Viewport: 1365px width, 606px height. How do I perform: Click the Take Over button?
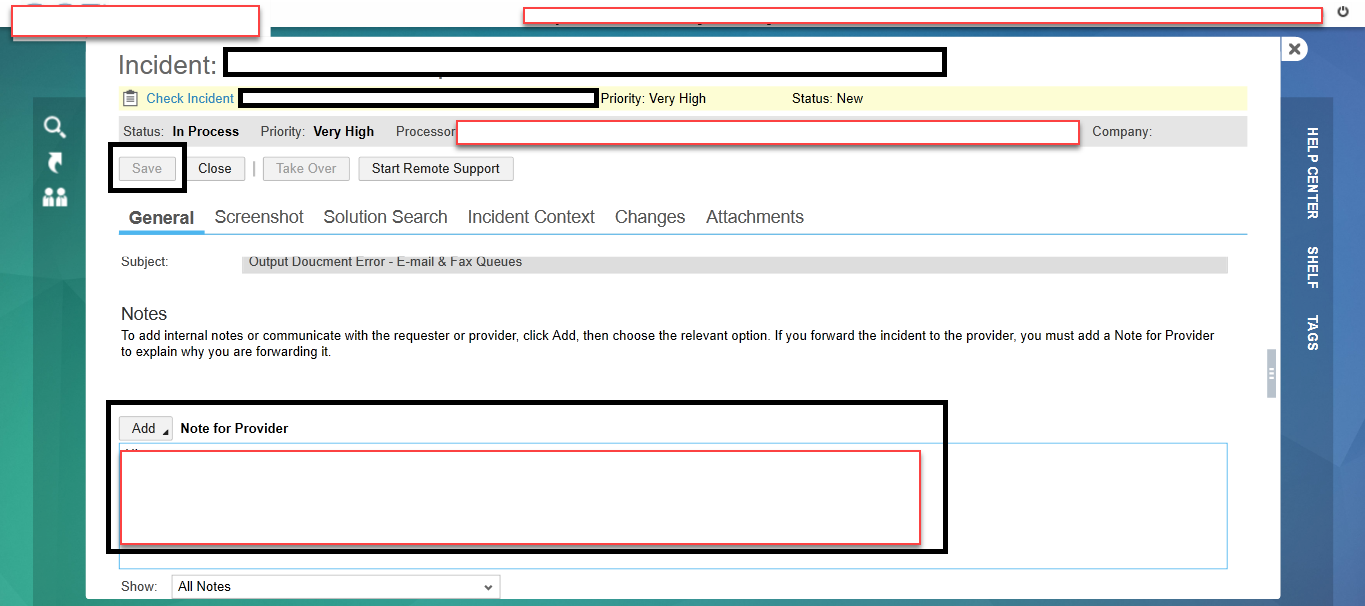[306, 168]
